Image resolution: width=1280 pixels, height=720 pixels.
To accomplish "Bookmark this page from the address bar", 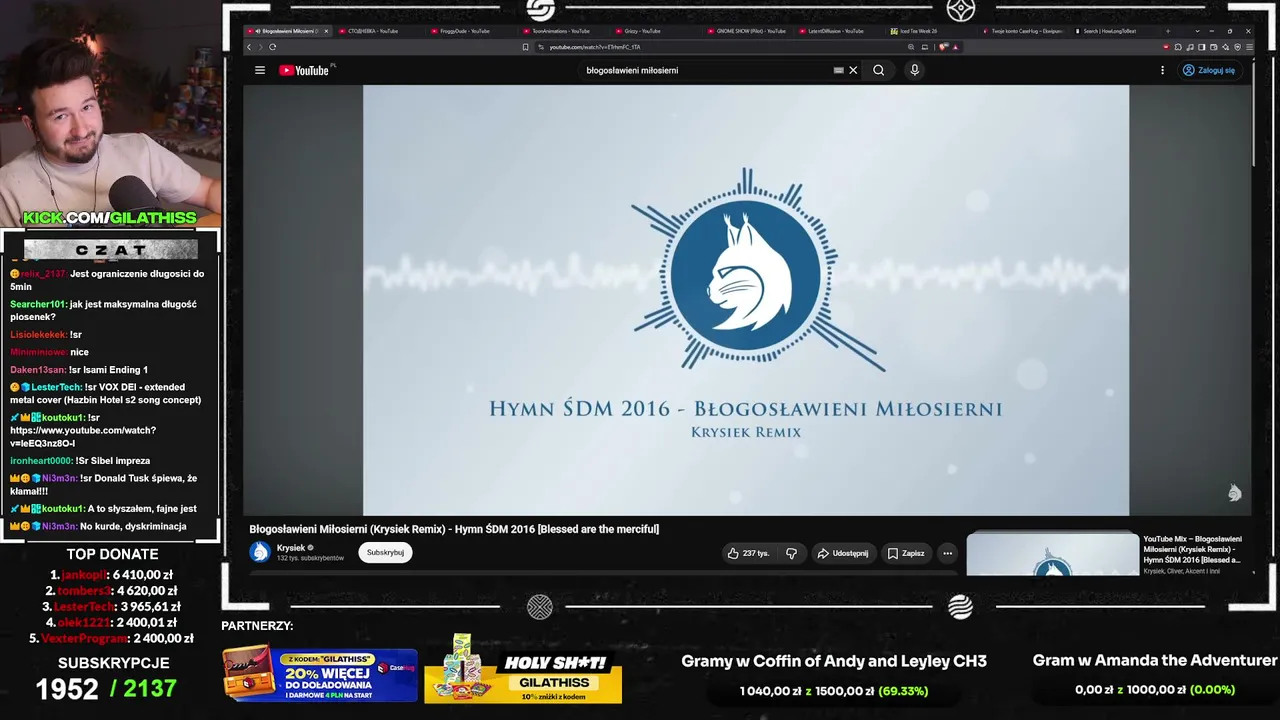I will pyautogui.click(x=525, y=47).
